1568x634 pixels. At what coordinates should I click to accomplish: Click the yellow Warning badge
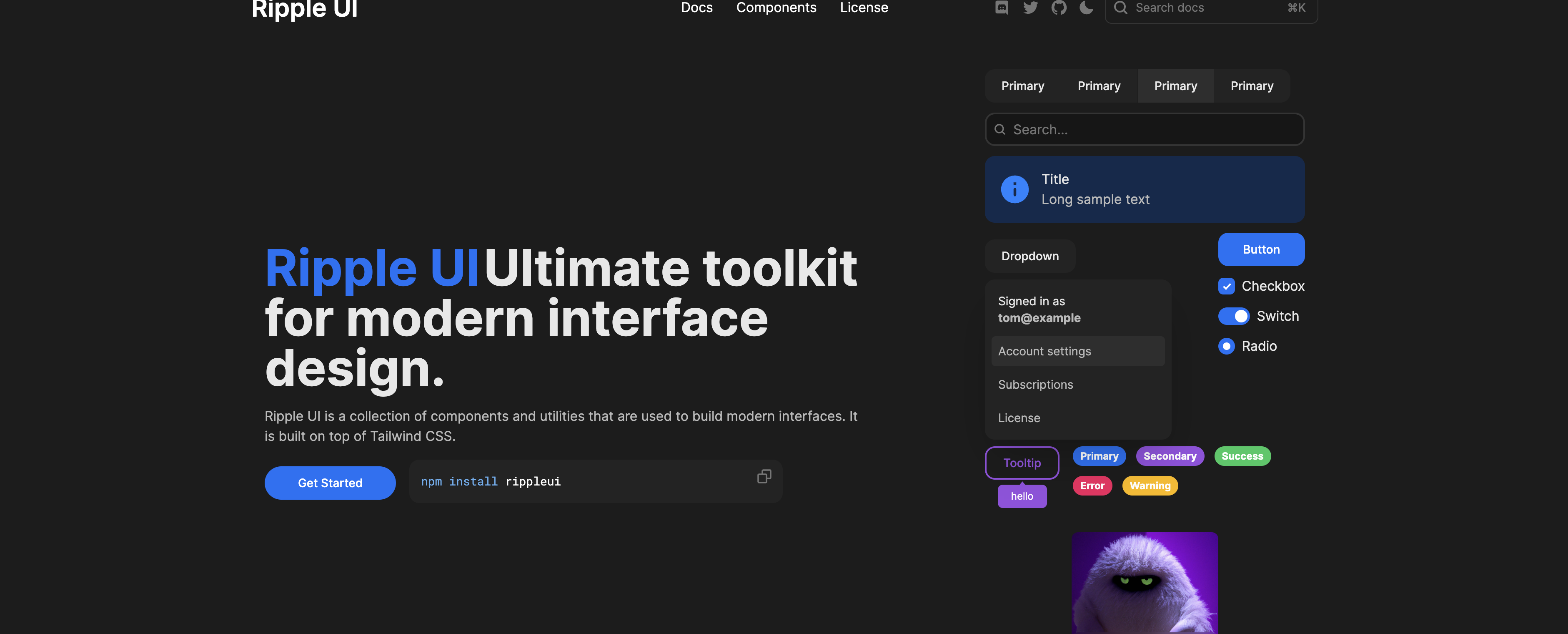click(1150, 486)
